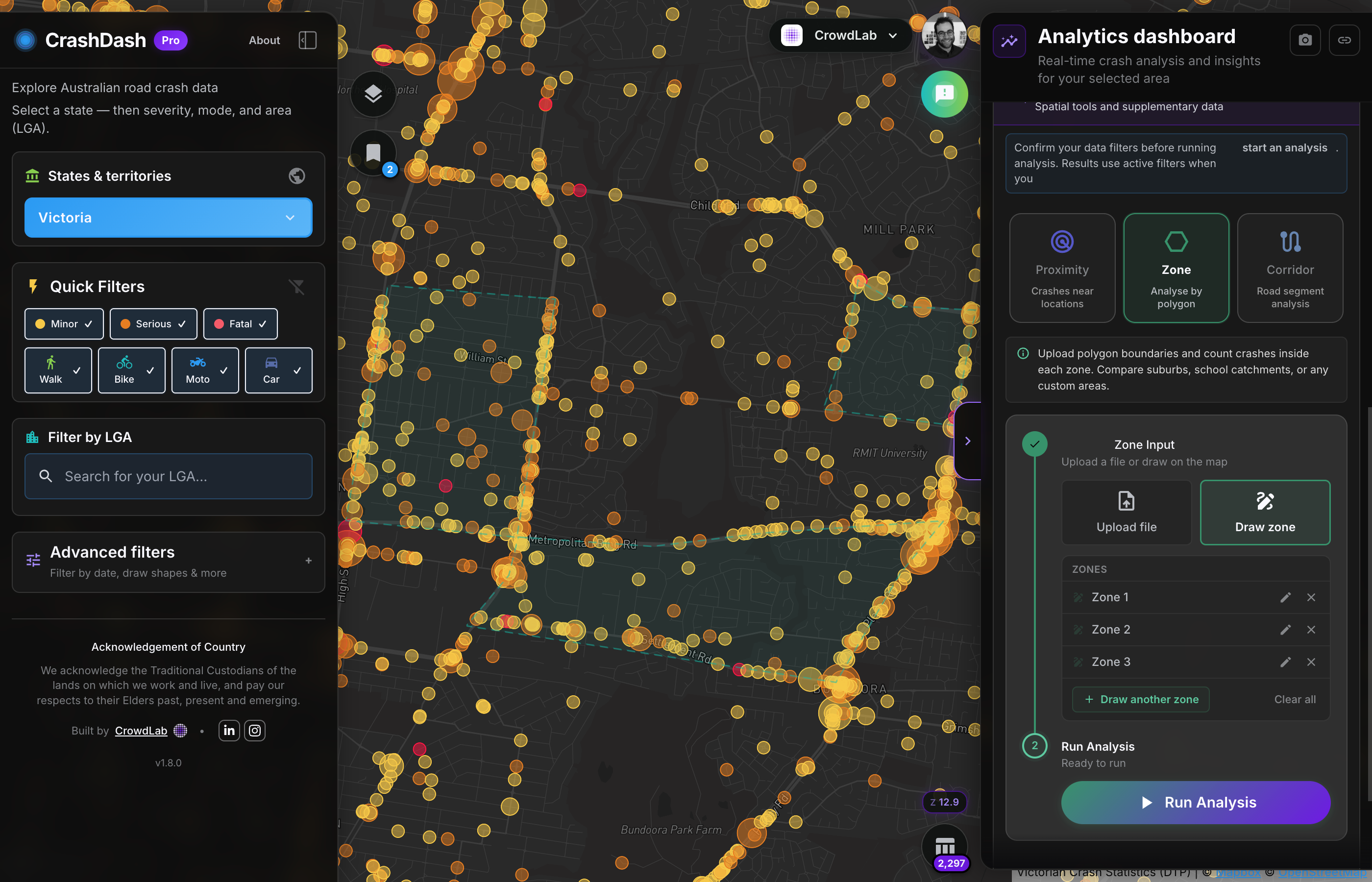Click inside the Search for your LGA field

point(169,476)
